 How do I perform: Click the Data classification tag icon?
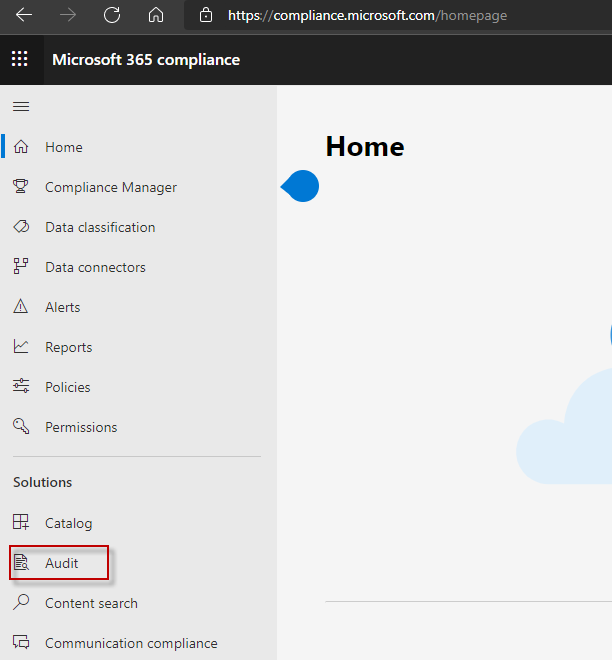click(x=21, y=226)
